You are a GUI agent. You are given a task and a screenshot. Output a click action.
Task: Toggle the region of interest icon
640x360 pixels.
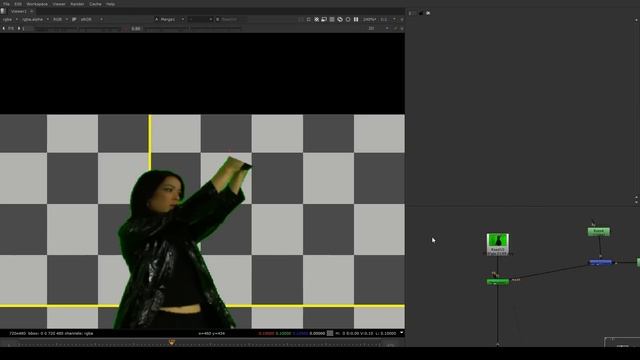(x=309, y=19)
